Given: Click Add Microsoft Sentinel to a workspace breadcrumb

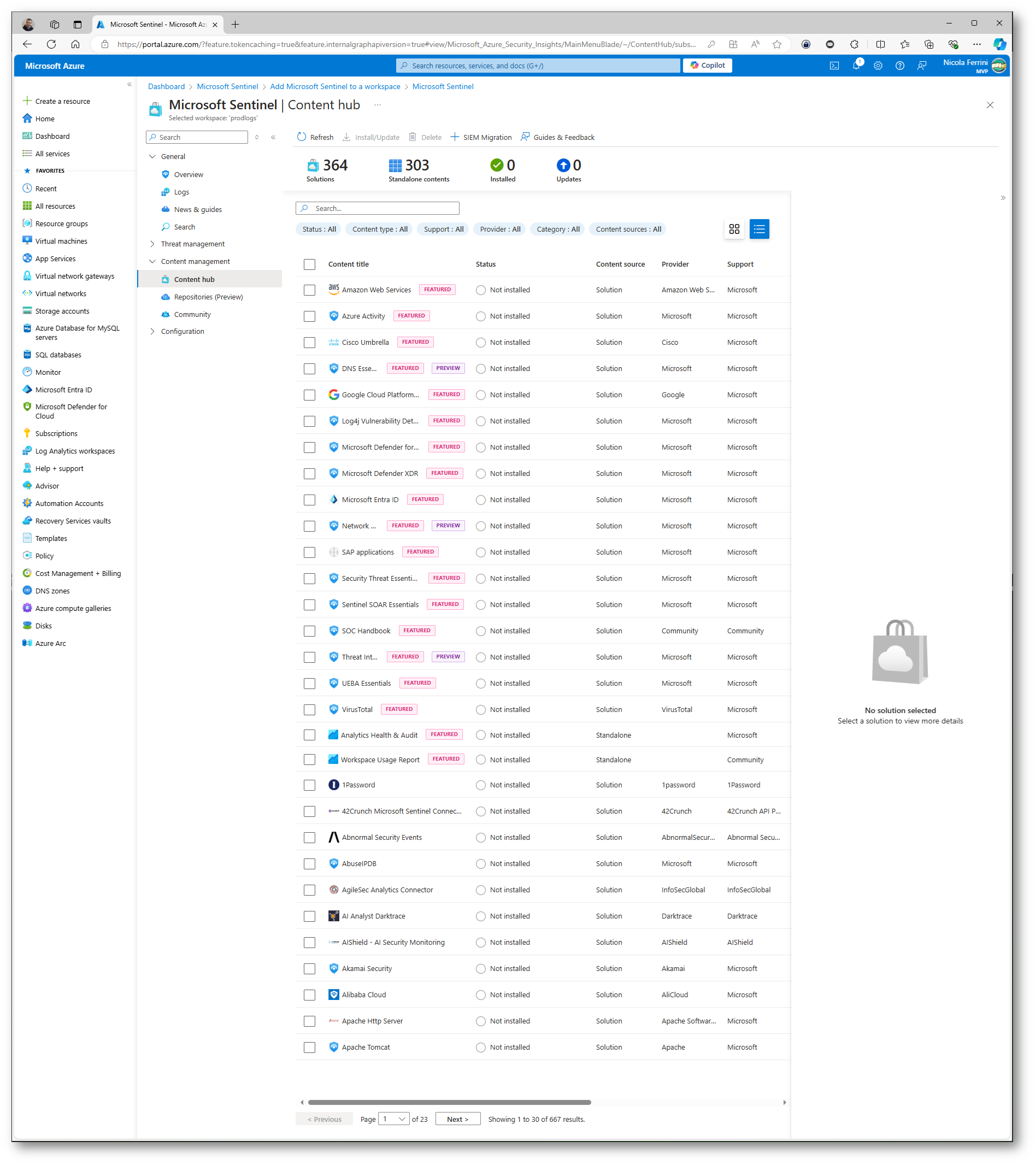Looking at the screenshot, I should tap(335, 87).
